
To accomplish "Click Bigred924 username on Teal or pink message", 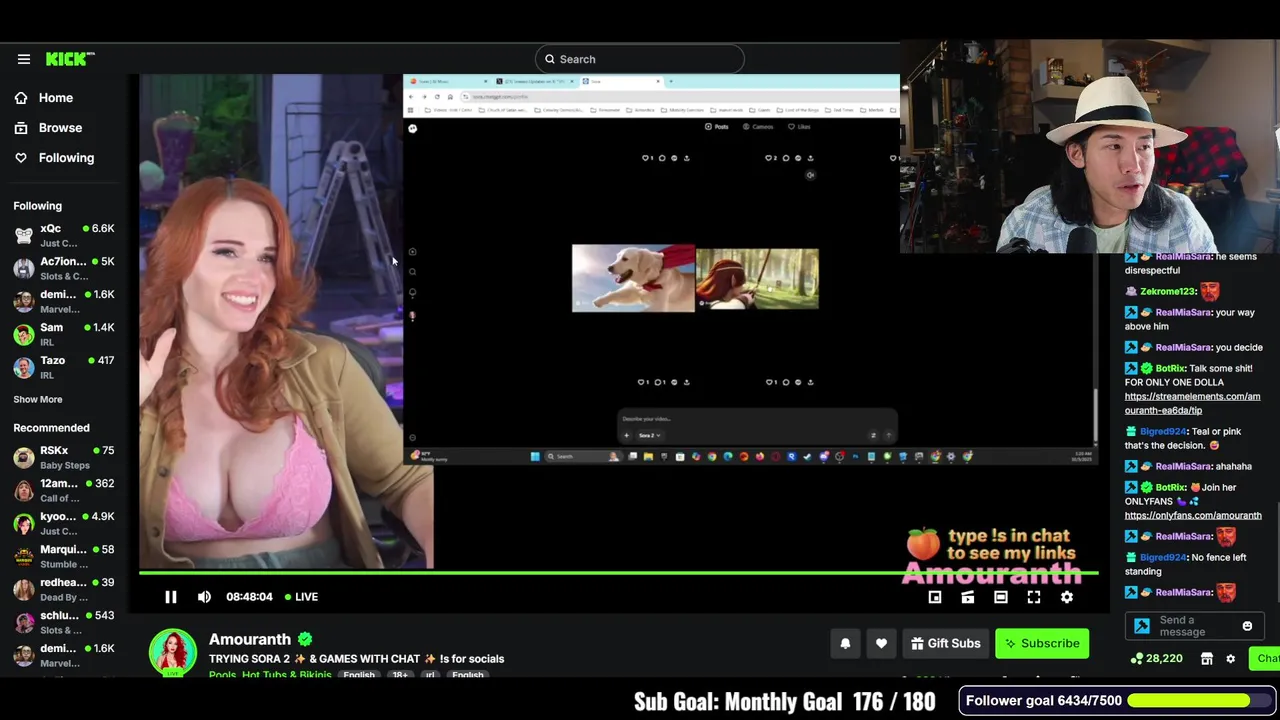I will point(1162,431).
